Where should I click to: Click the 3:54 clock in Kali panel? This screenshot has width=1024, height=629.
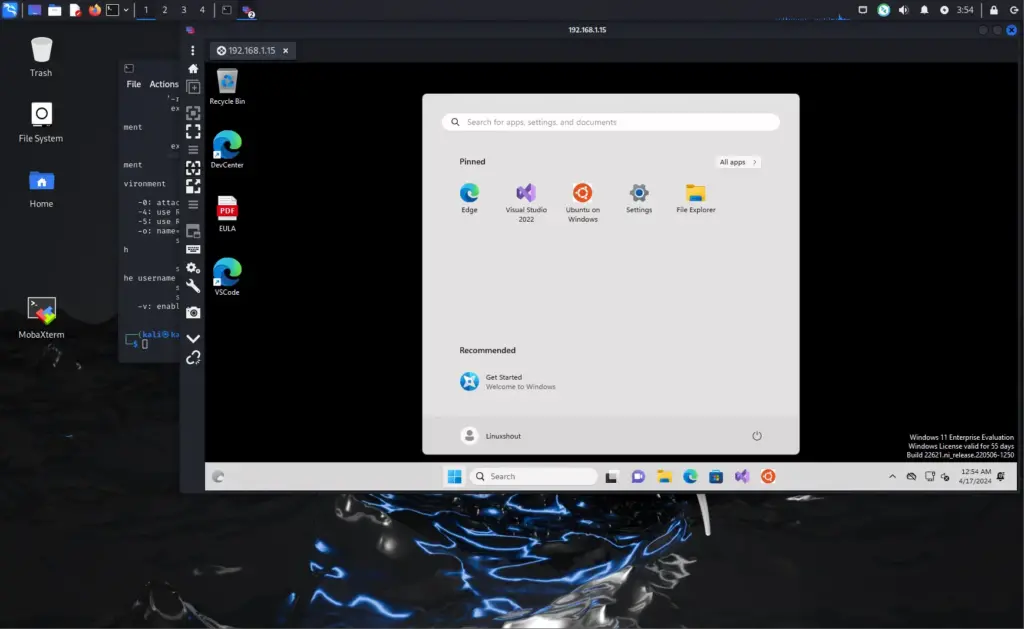point(965,10)
